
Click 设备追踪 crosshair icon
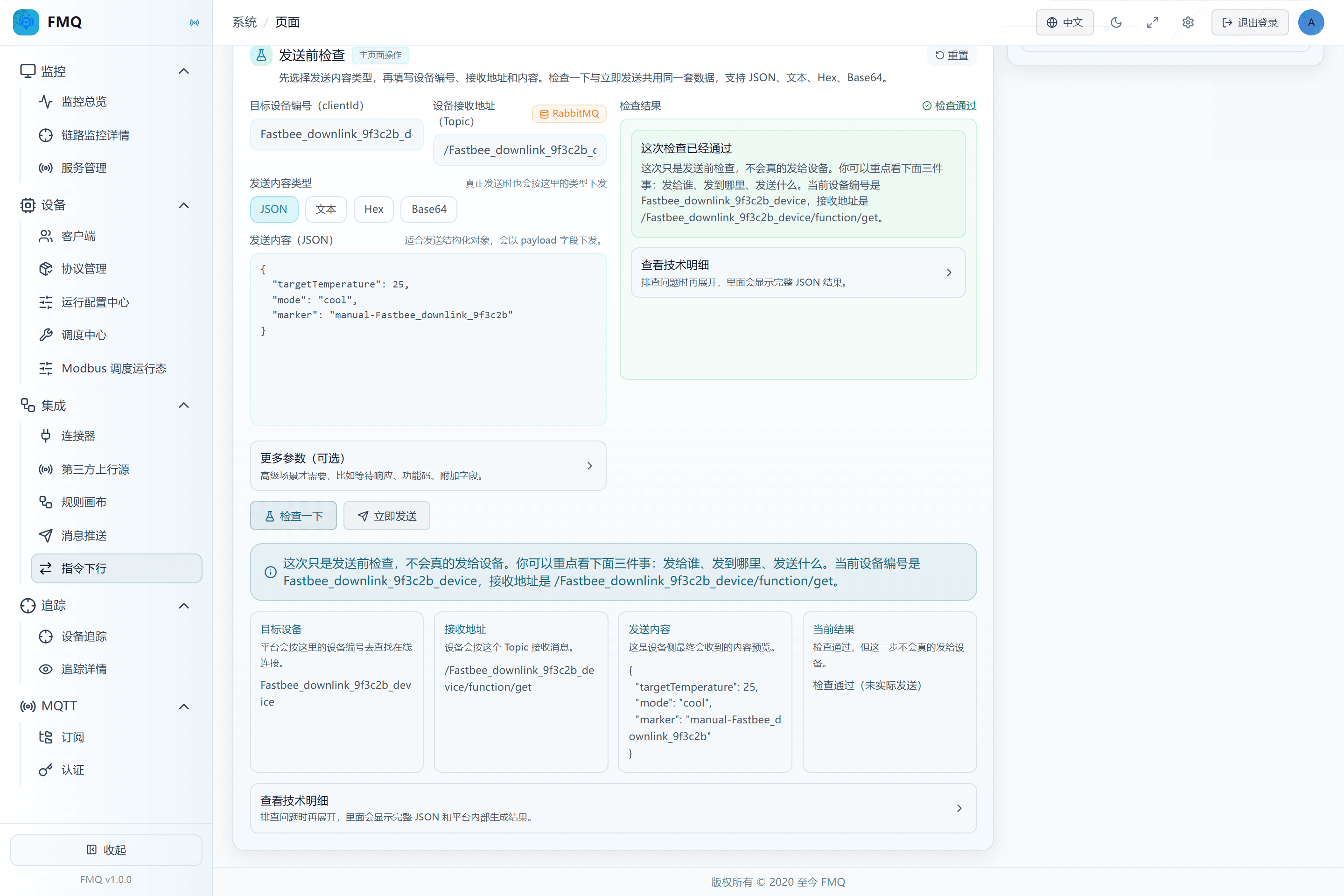46,637
